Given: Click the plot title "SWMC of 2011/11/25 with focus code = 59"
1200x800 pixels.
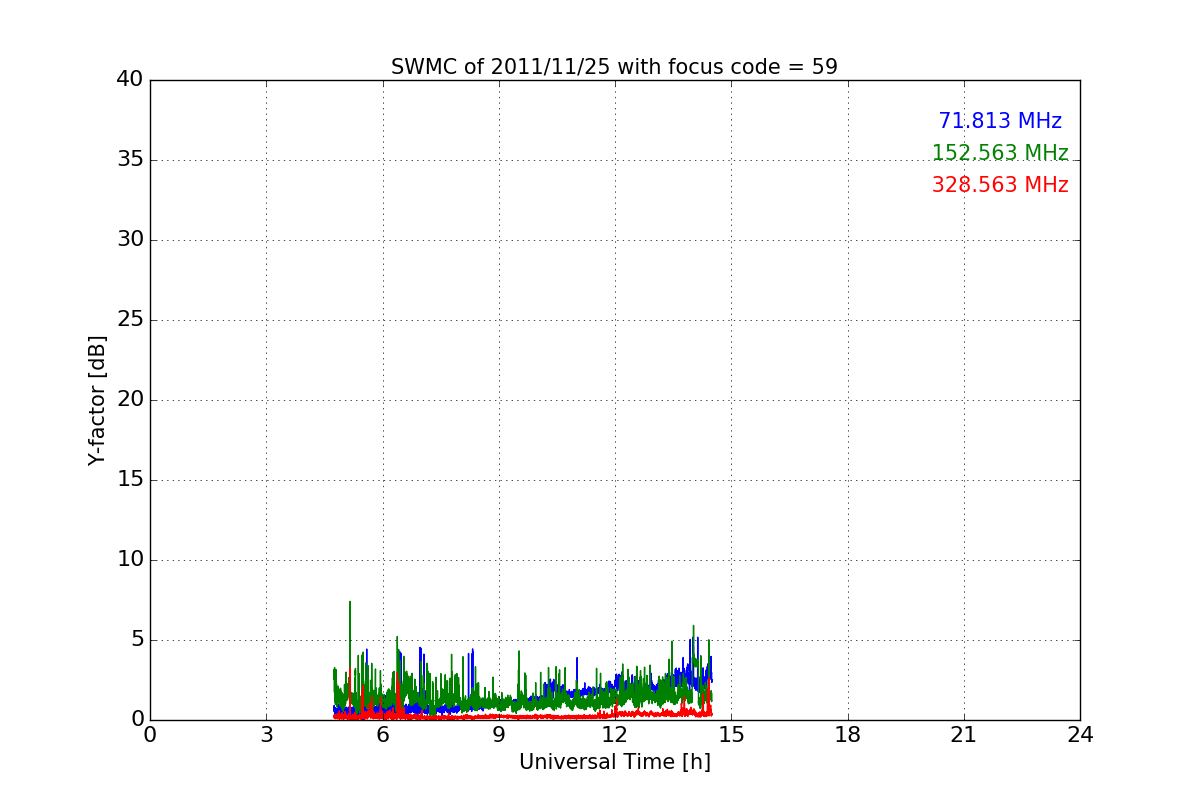Looking at the screenshot, I should tap(614, 67).
